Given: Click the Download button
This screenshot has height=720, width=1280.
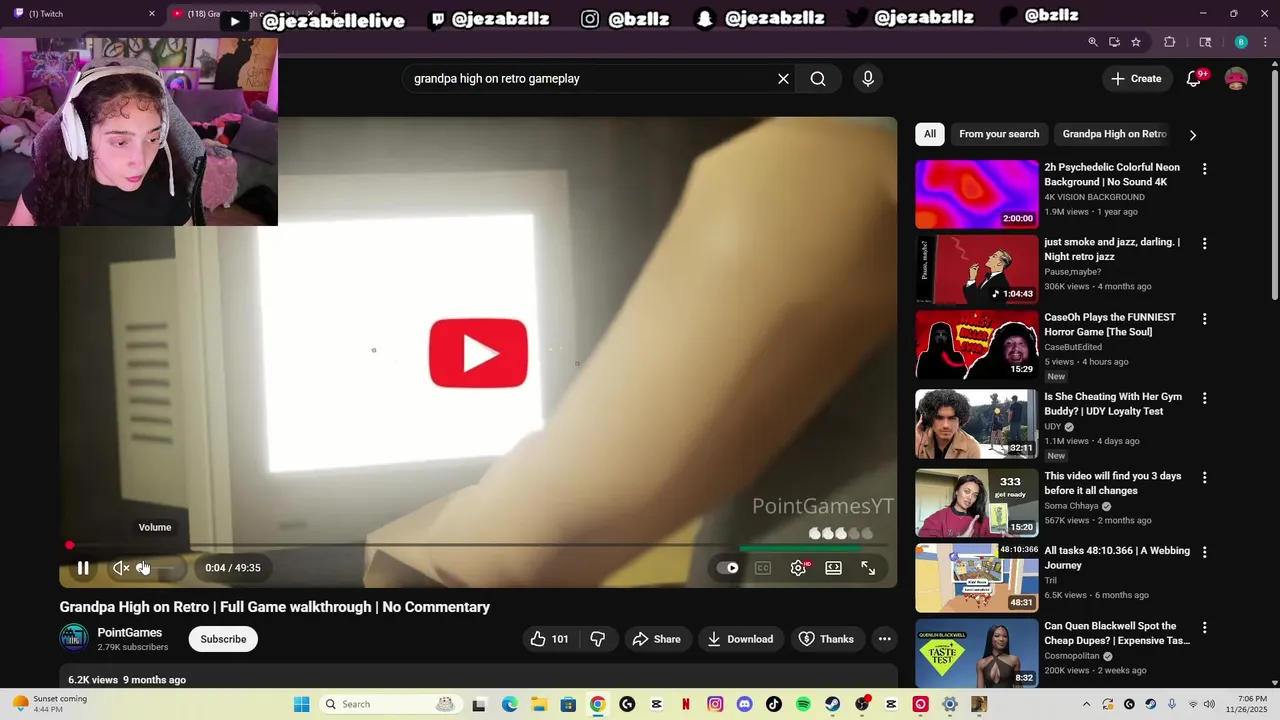Looking at the screenshot, I should [x=740, y=639].
